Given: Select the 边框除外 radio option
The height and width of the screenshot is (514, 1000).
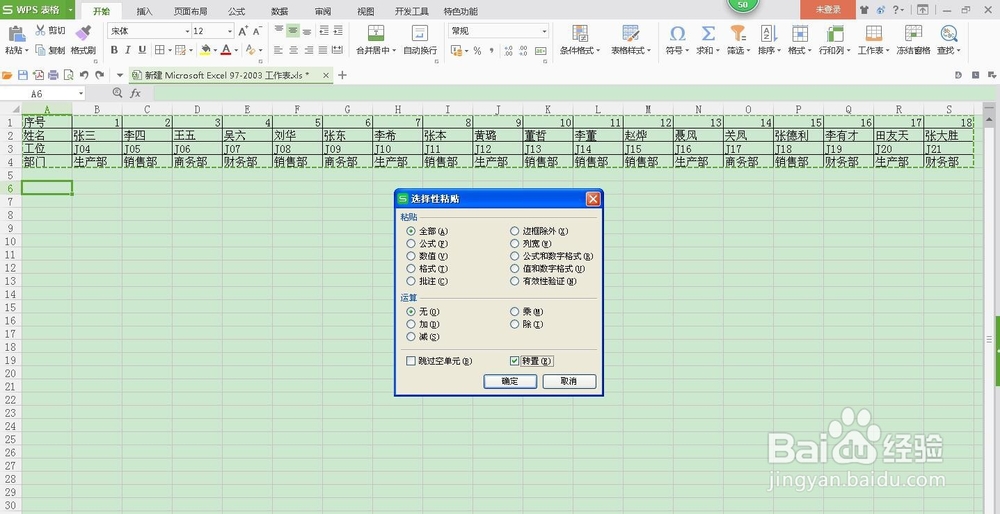Looking at the screenshot, I should pos(515,231).
